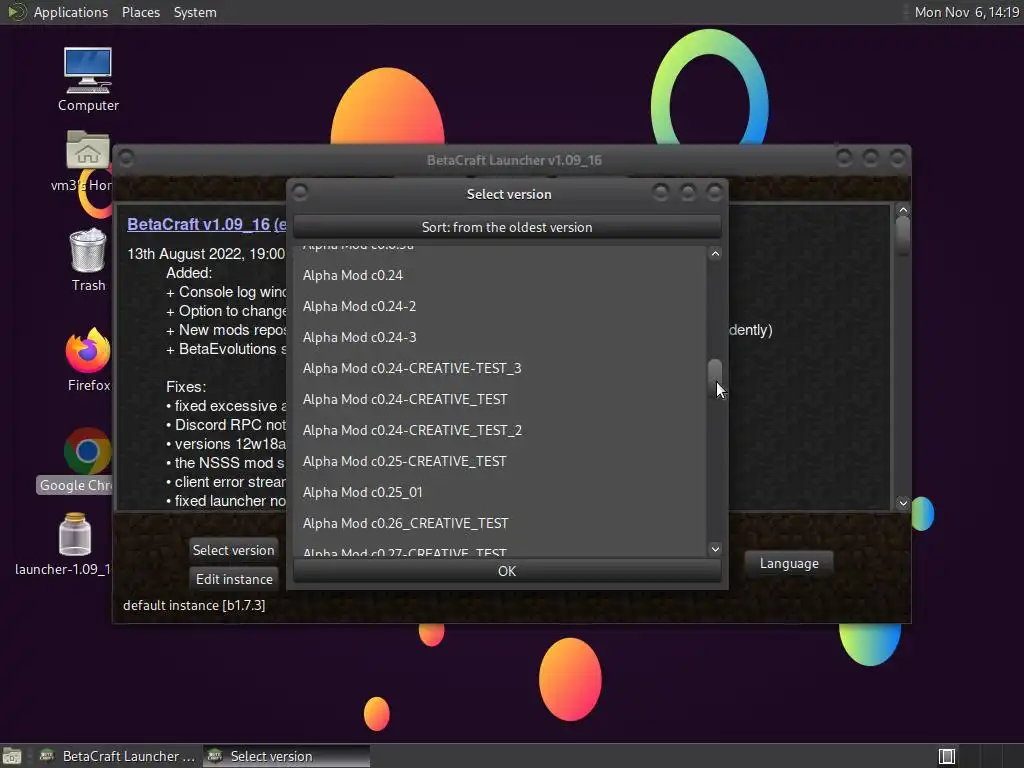This screenshot has height=768, width=1024.
Task: Select Alpha Mod c0.24-CREATIVE_TEST_2 entry
Action: [x=500, y=430]
